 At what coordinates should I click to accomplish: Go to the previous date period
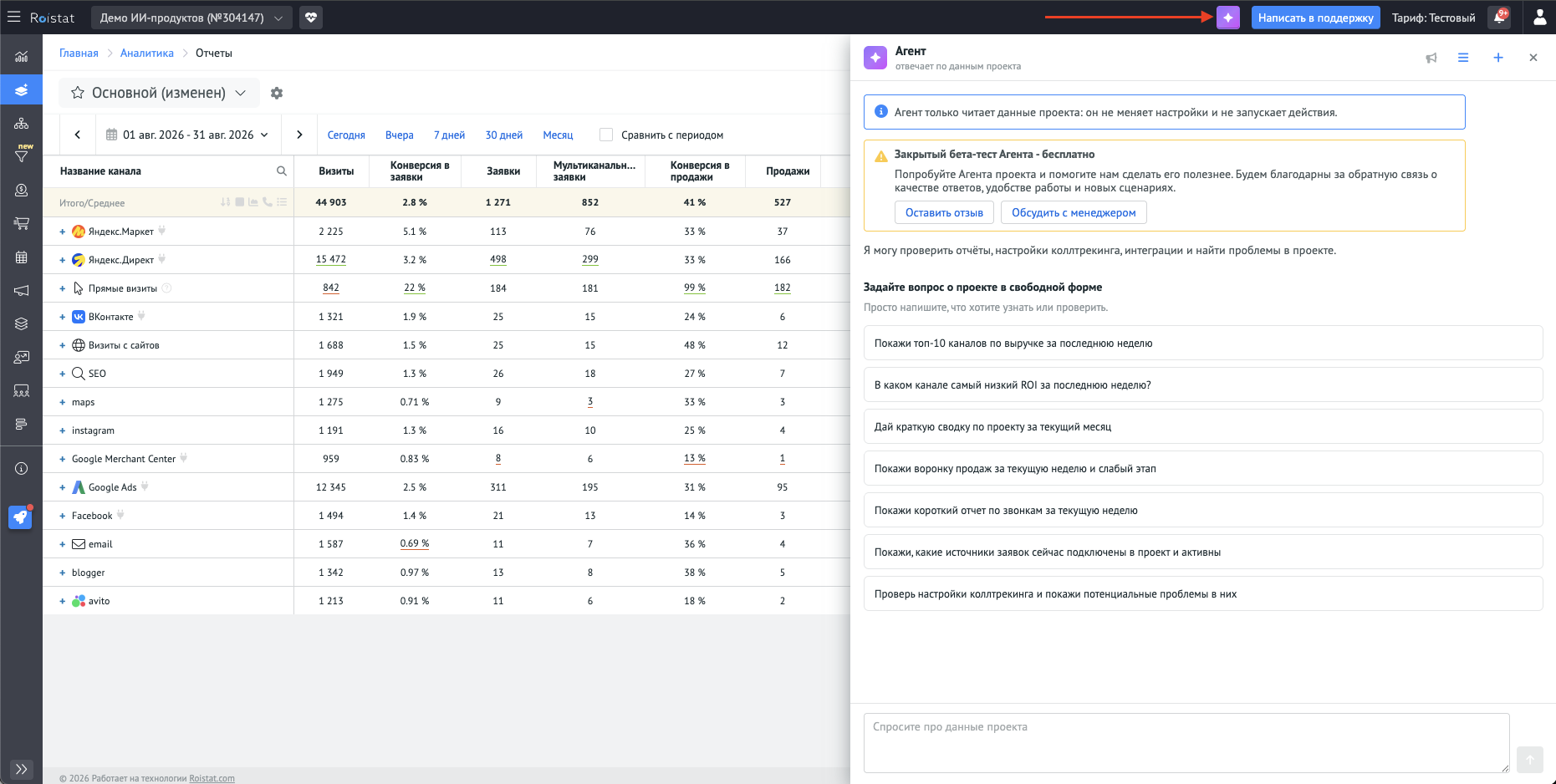[x=78, y=135]
